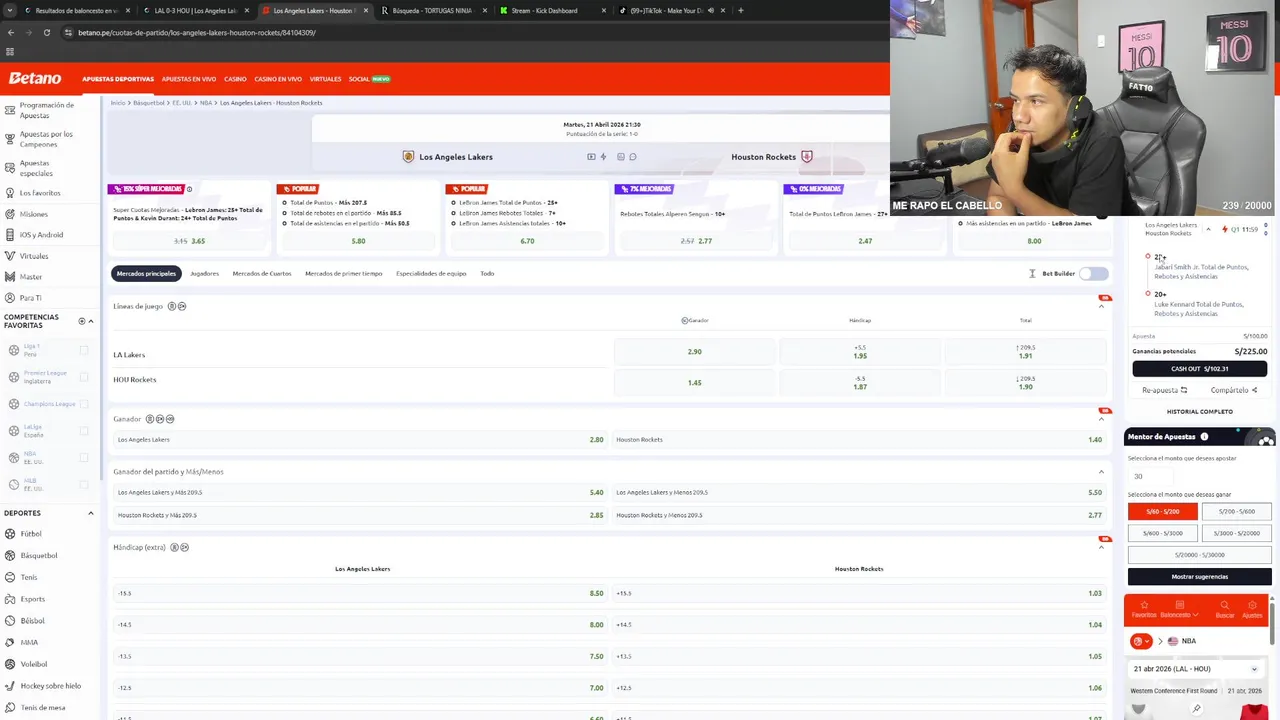
Task: Open info icon beside Mentor de Apuestas
Action: tap(1204, 437)
